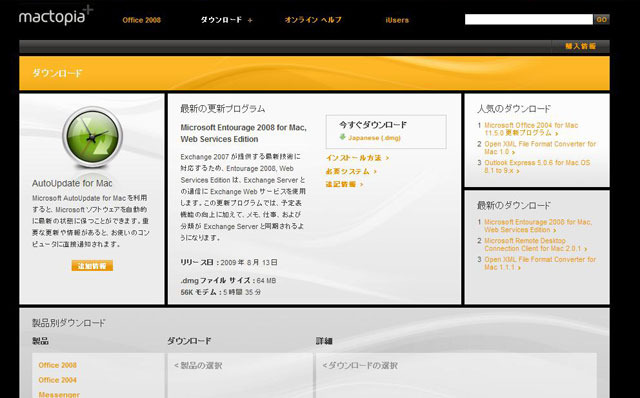640x398 pixels.
Task: Open Remote Desktop Connection Client 2.0.1 link
Action: 536,245
